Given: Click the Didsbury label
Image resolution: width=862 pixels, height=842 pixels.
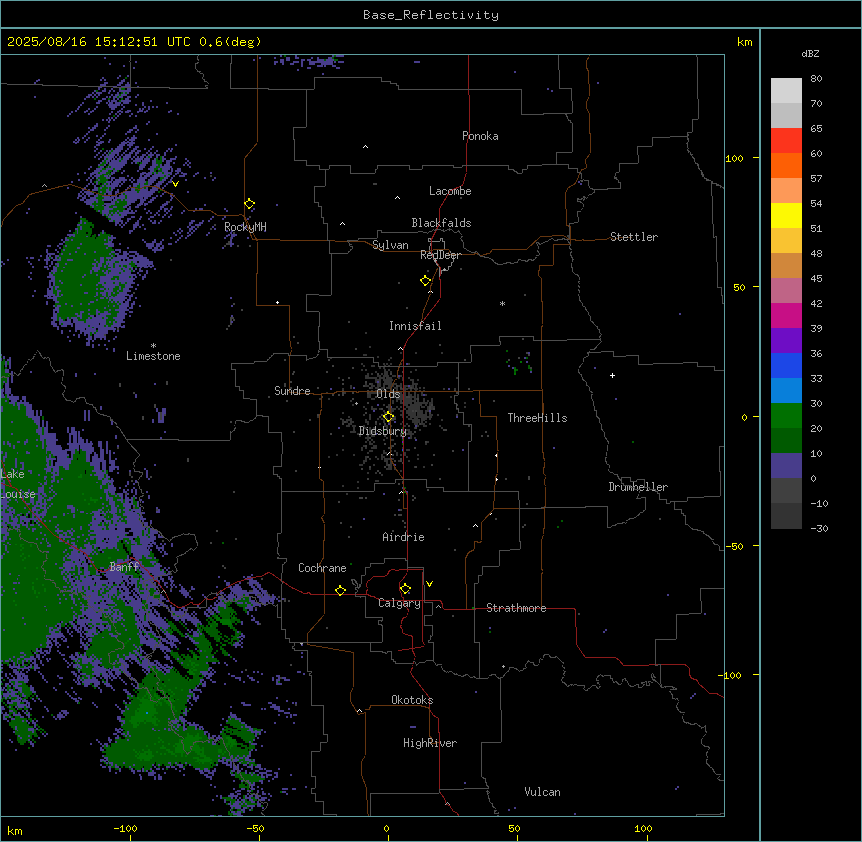Looking at the screenshot, I should tap(383, 431).
